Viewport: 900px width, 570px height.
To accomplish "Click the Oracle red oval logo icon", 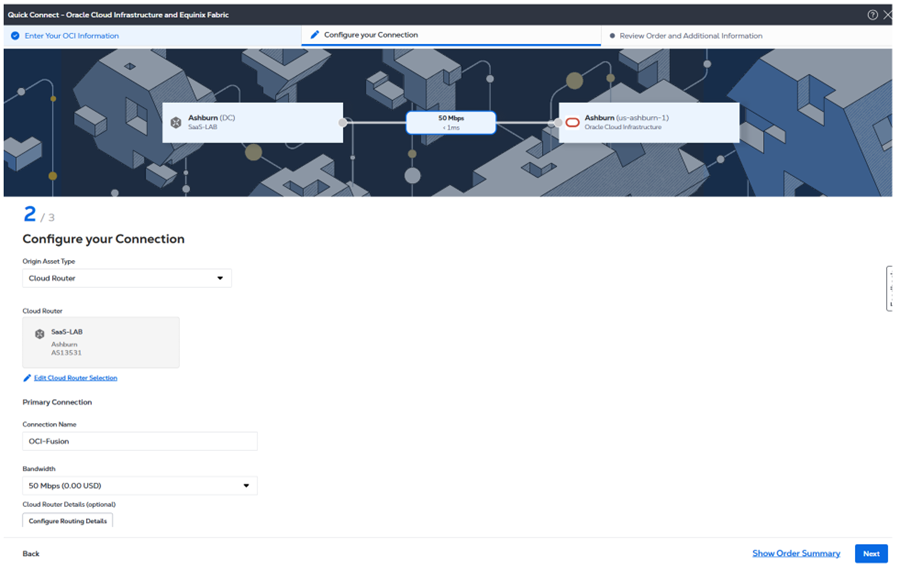I will click(x=572, y=122).
